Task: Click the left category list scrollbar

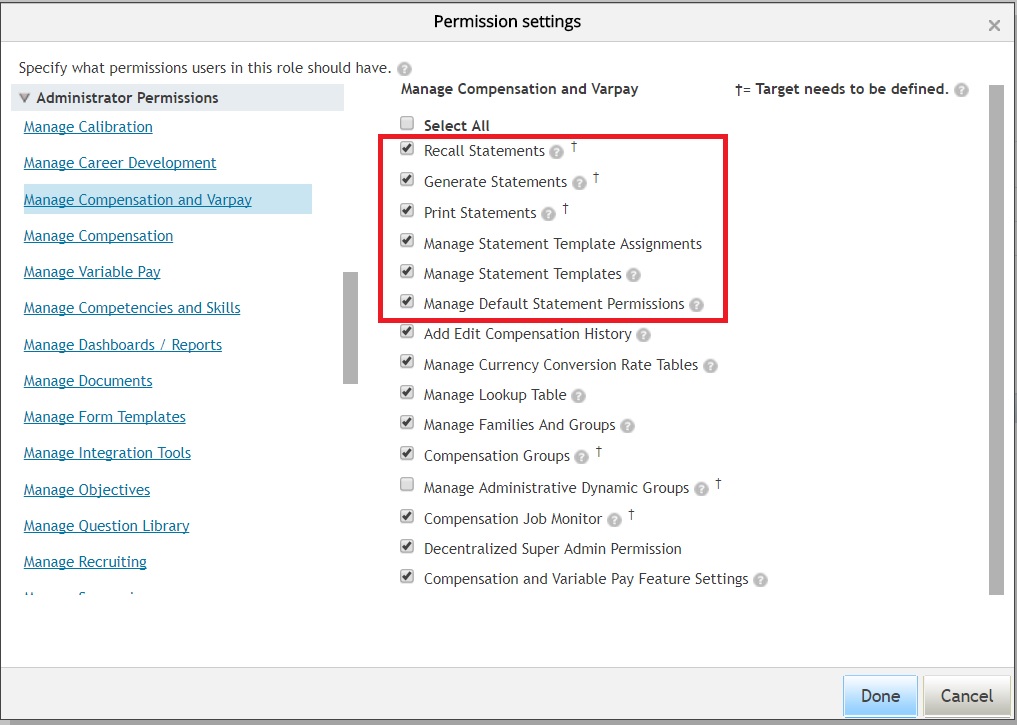Action: 350,327
